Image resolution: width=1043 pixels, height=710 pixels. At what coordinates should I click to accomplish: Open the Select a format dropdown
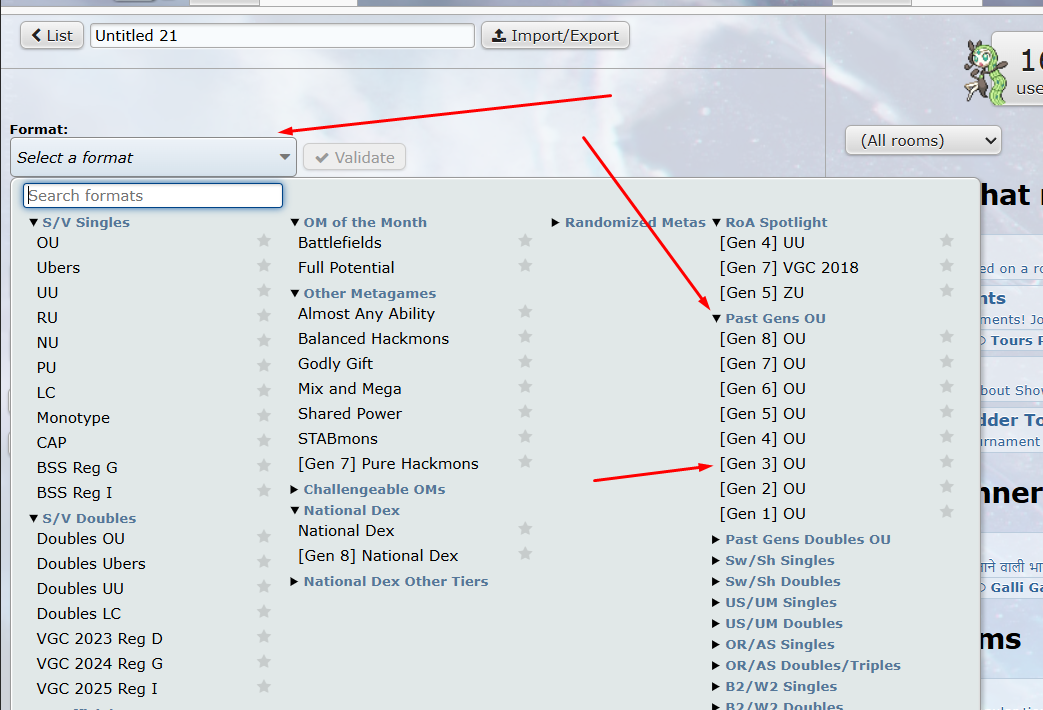pyautogui.click(x=154, y=158)
